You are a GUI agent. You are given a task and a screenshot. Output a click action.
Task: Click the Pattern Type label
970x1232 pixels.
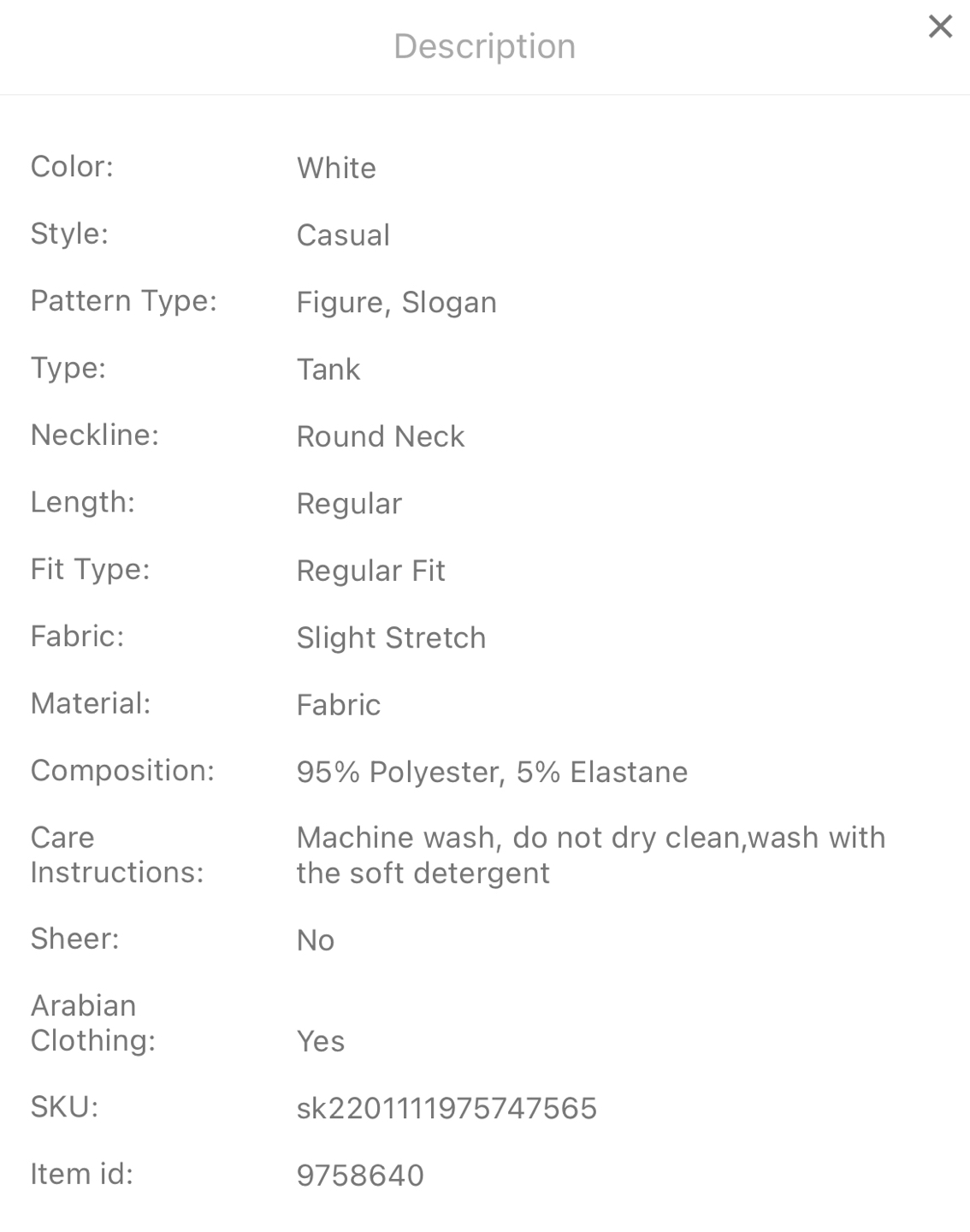[124, 301]
